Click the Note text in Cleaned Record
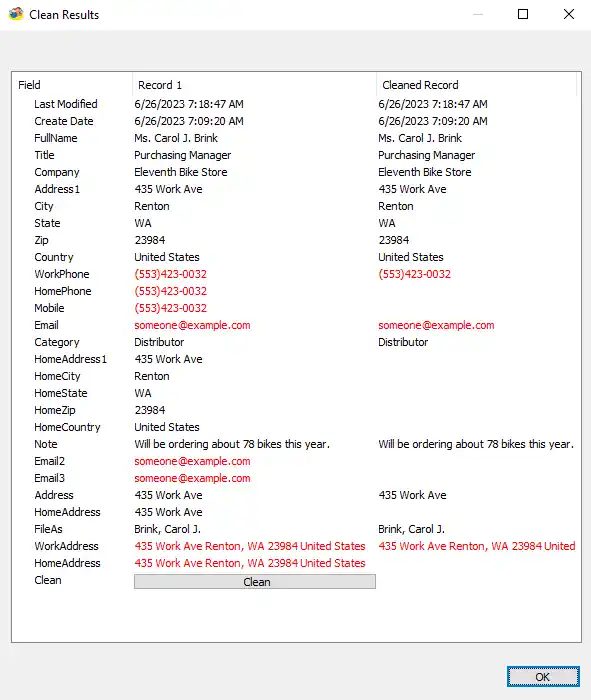Viewport: 591px width, 700px height. 476,444
